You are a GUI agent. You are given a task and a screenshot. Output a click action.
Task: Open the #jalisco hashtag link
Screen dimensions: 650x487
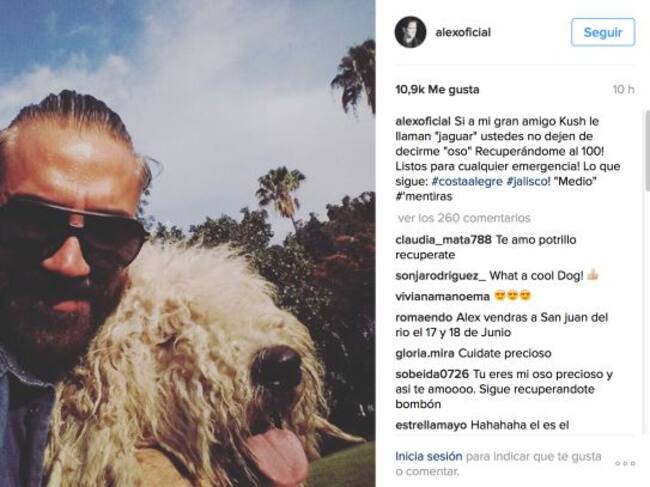coord(526,182)
